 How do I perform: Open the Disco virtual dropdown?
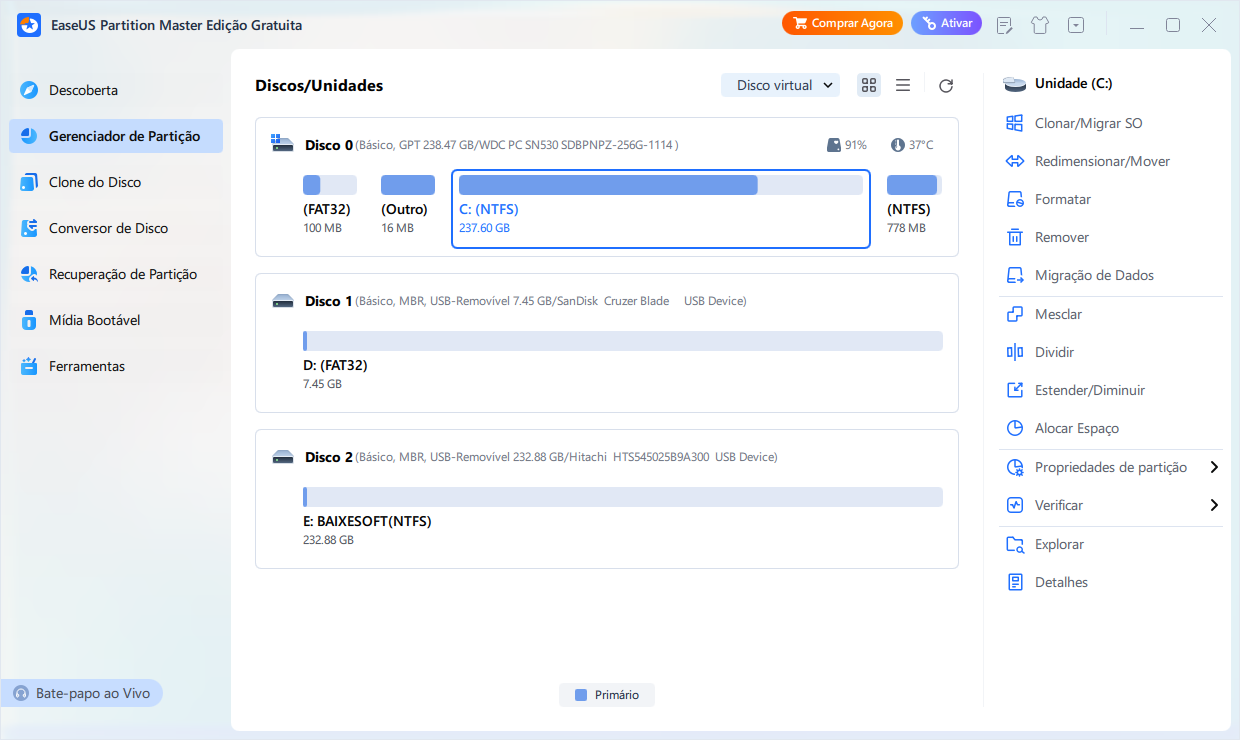780,85
